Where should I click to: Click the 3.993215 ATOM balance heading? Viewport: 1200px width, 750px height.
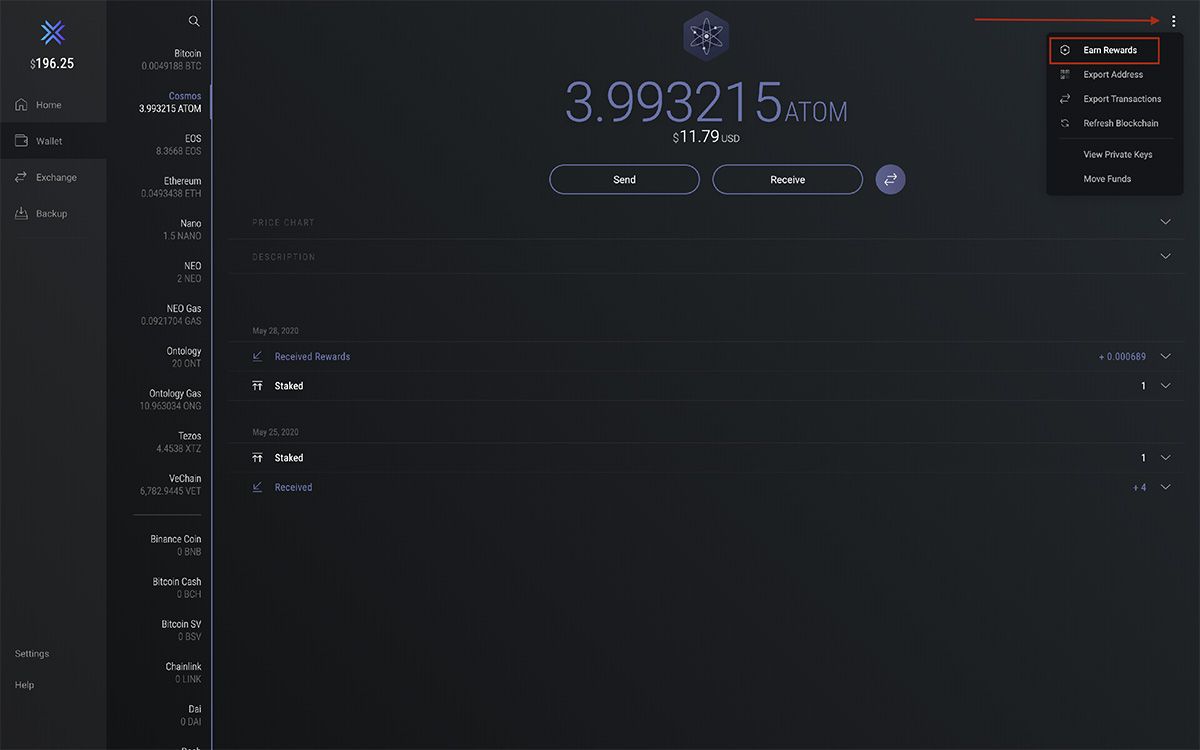tap(706, 101)
